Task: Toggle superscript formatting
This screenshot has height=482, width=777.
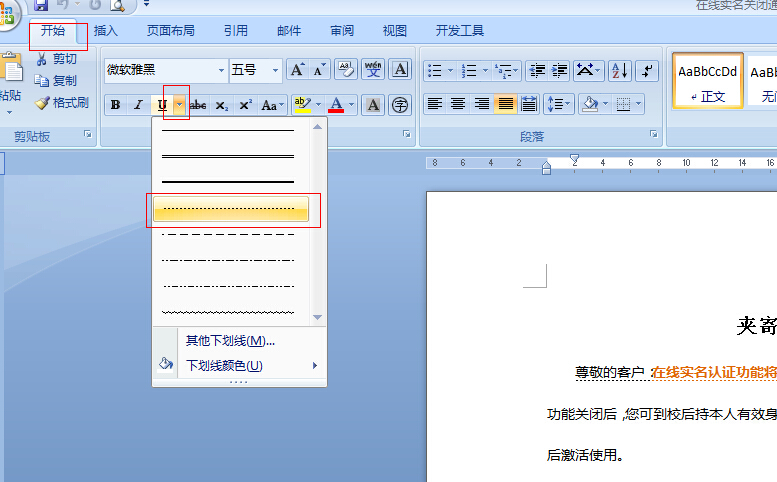Action: [245, 105]
